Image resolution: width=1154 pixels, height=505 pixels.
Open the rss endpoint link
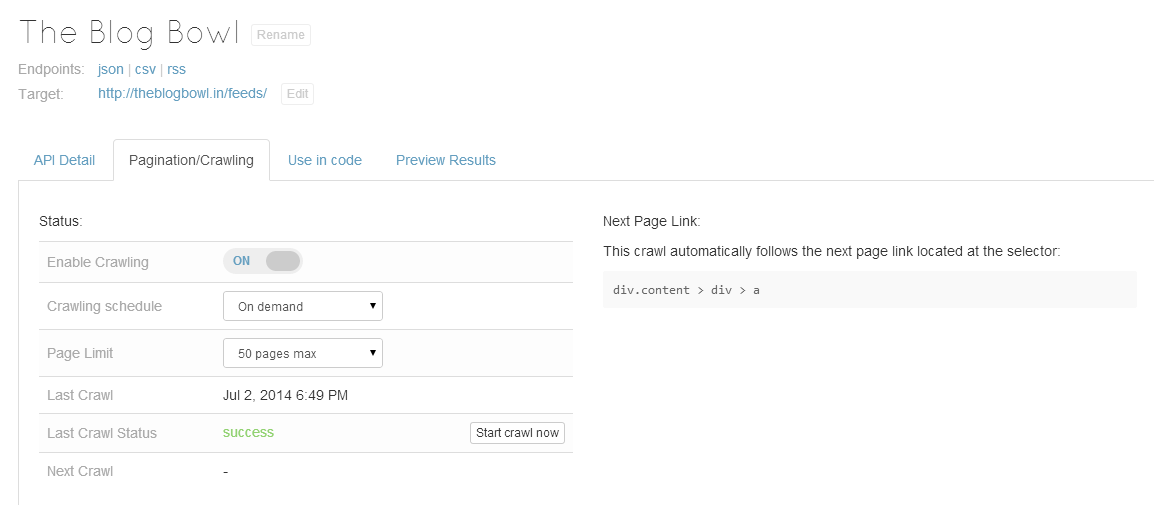click(x=176, y=69)
